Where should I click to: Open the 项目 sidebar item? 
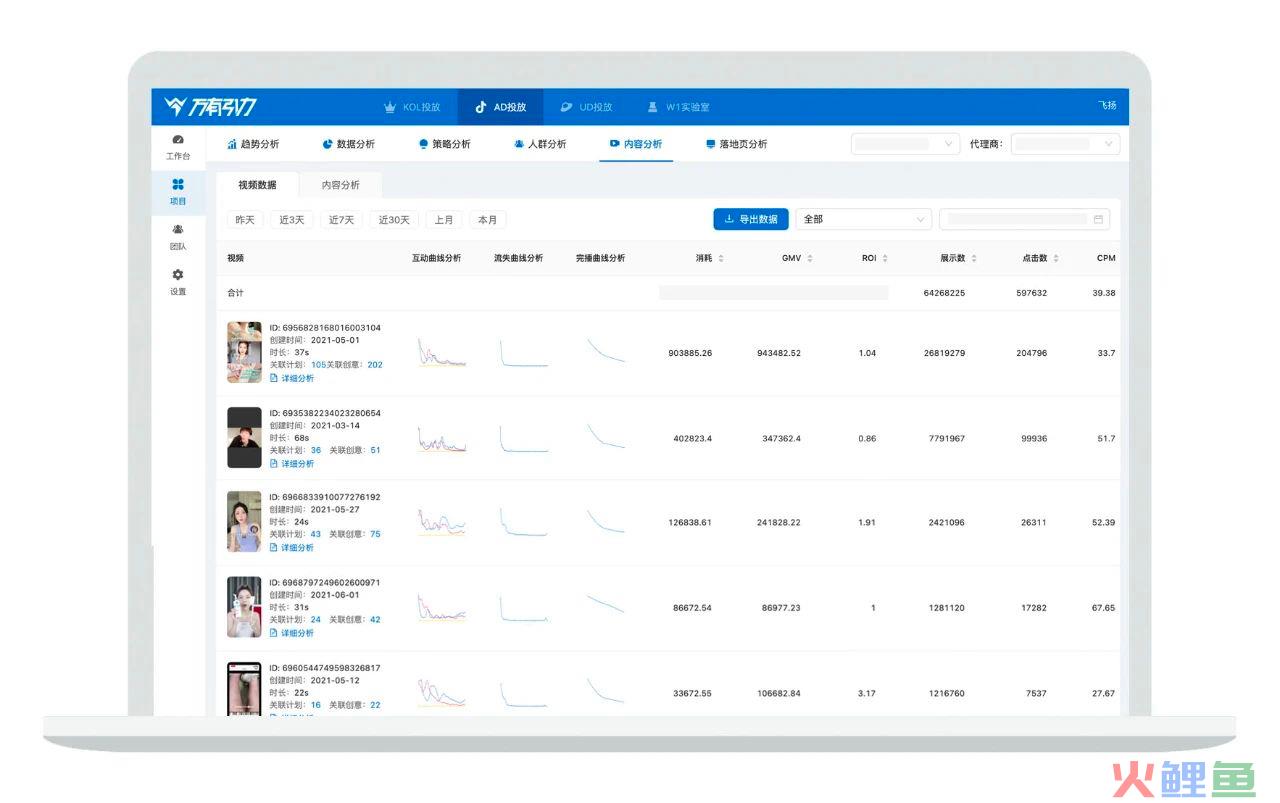pyautogui.click(x=178, y=191)
